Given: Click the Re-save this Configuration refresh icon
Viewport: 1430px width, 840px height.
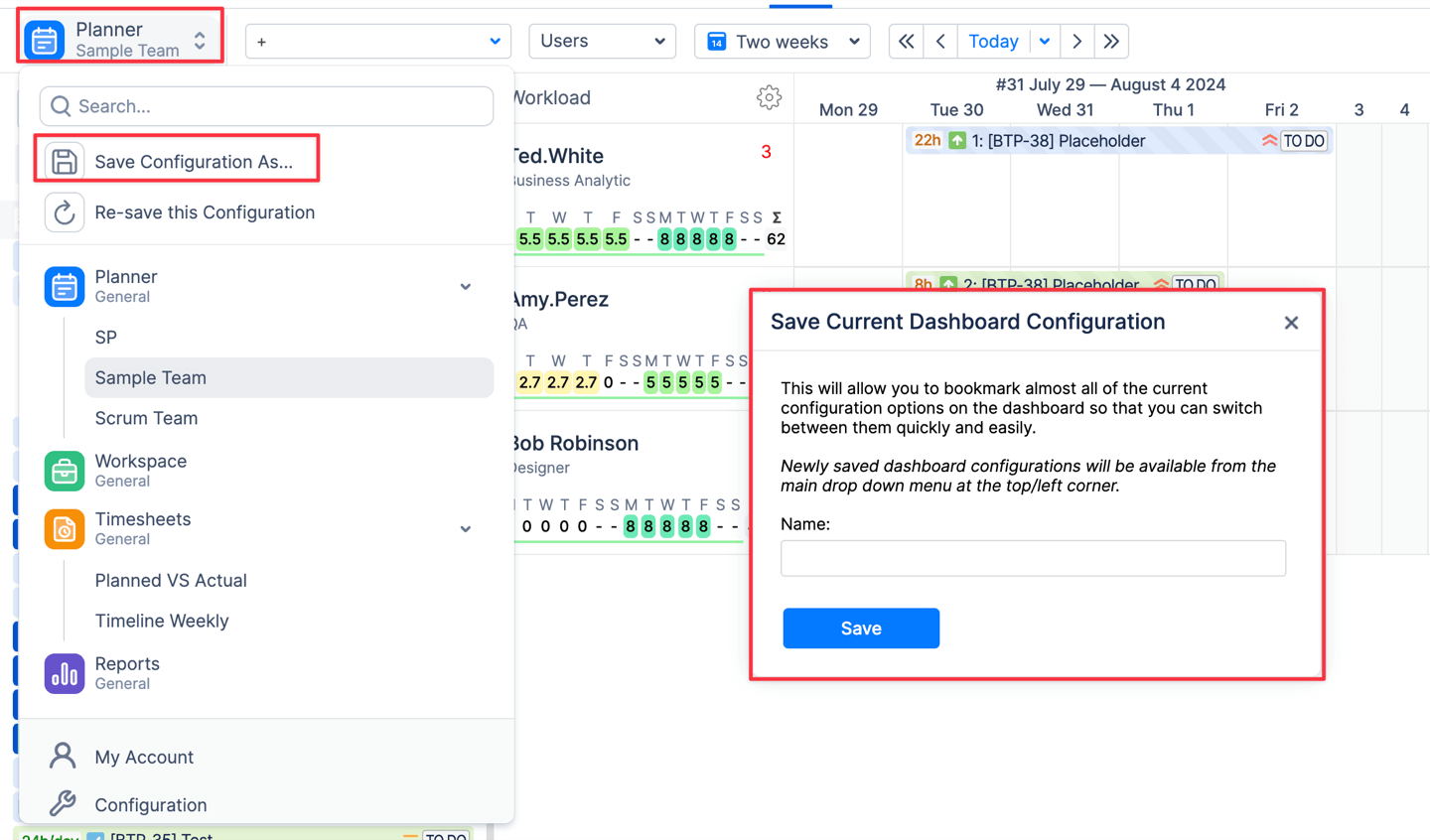Looking at the screenshot, I should [x=65, y=212].
